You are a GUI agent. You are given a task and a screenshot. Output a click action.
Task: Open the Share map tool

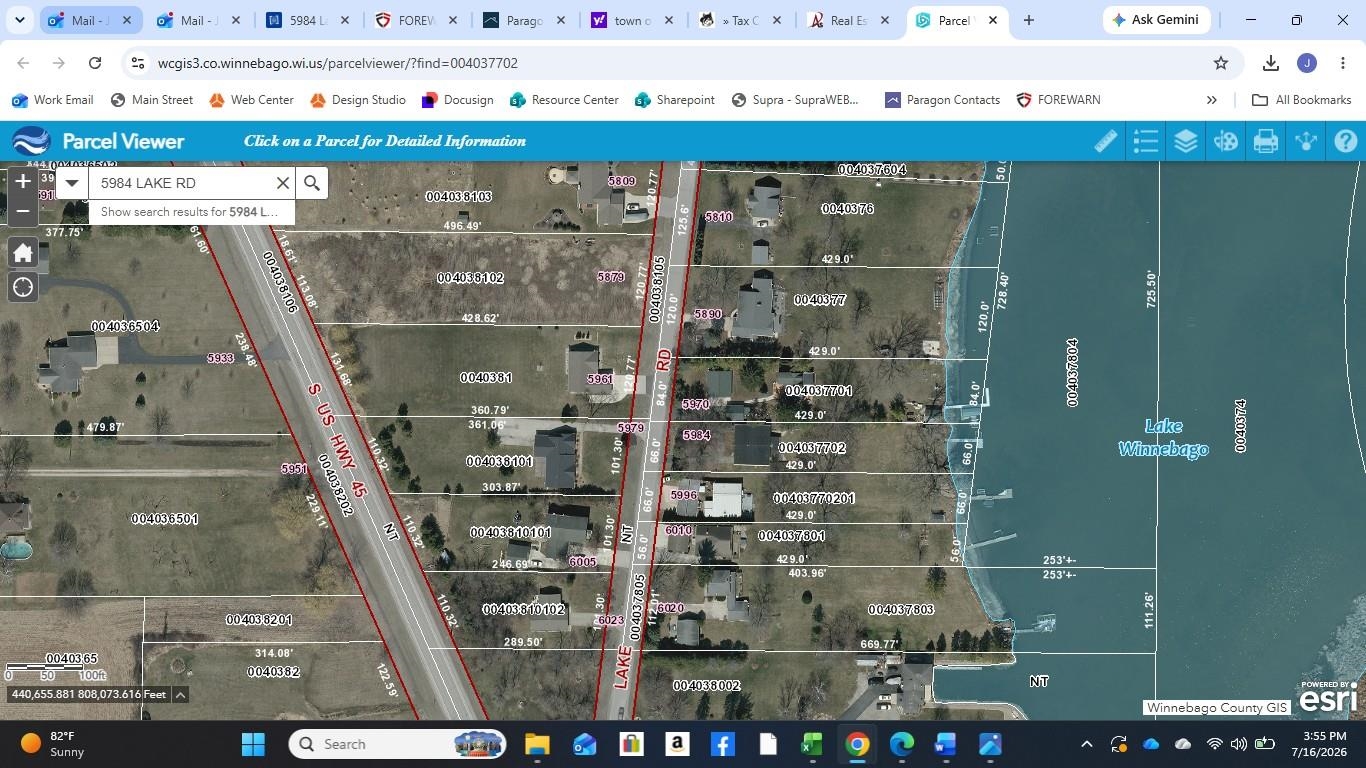coord(1306,141)
